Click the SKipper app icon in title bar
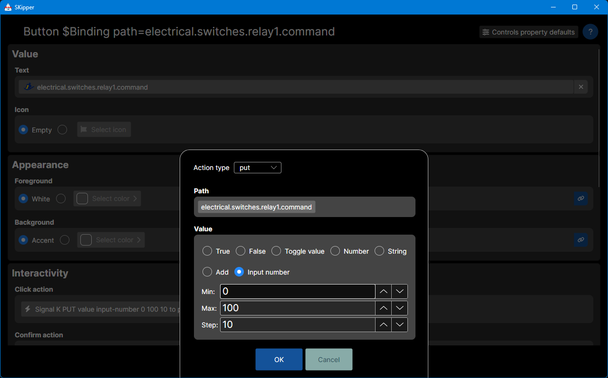The width and height of the screenshot is (608, 378). tap(8, 7)
